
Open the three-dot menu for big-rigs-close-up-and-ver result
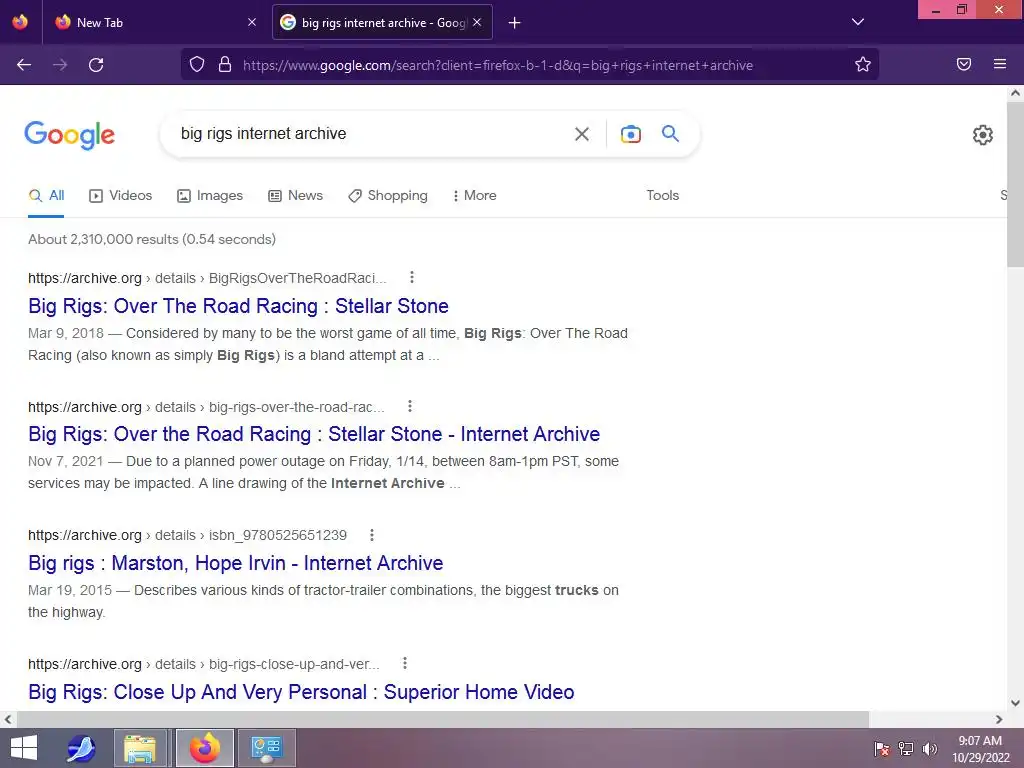click(x=405, y=664)
